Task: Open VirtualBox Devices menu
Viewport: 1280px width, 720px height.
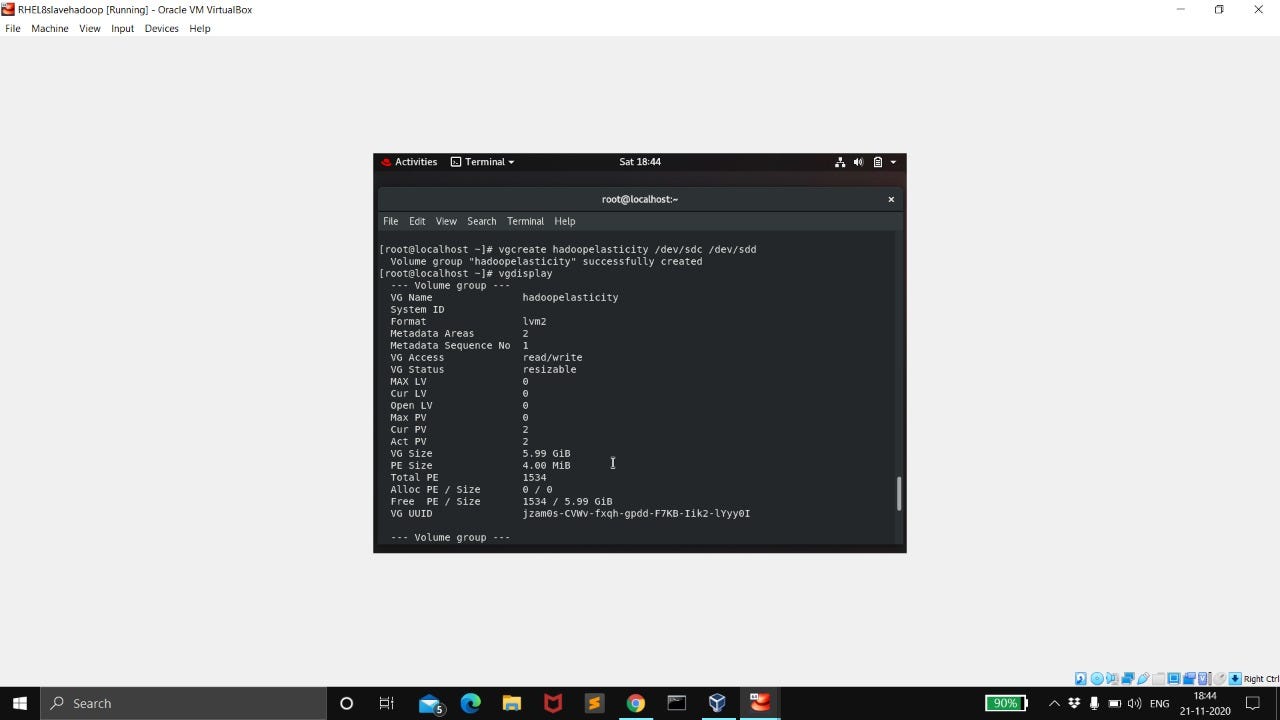Action: [x=161, y=28]
